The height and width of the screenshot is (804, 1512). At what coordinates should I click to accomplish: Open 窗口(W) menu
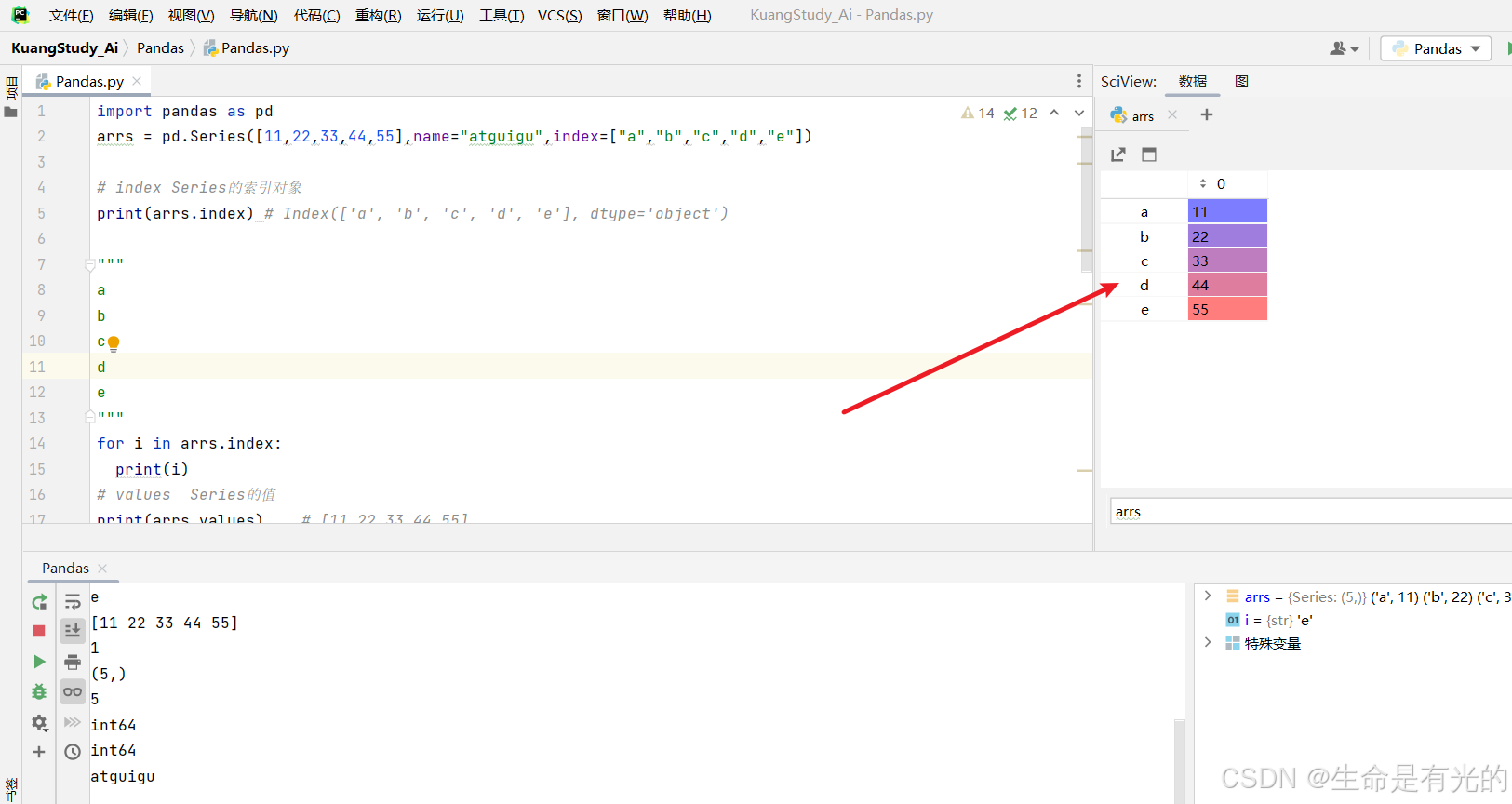pos(622,16)
